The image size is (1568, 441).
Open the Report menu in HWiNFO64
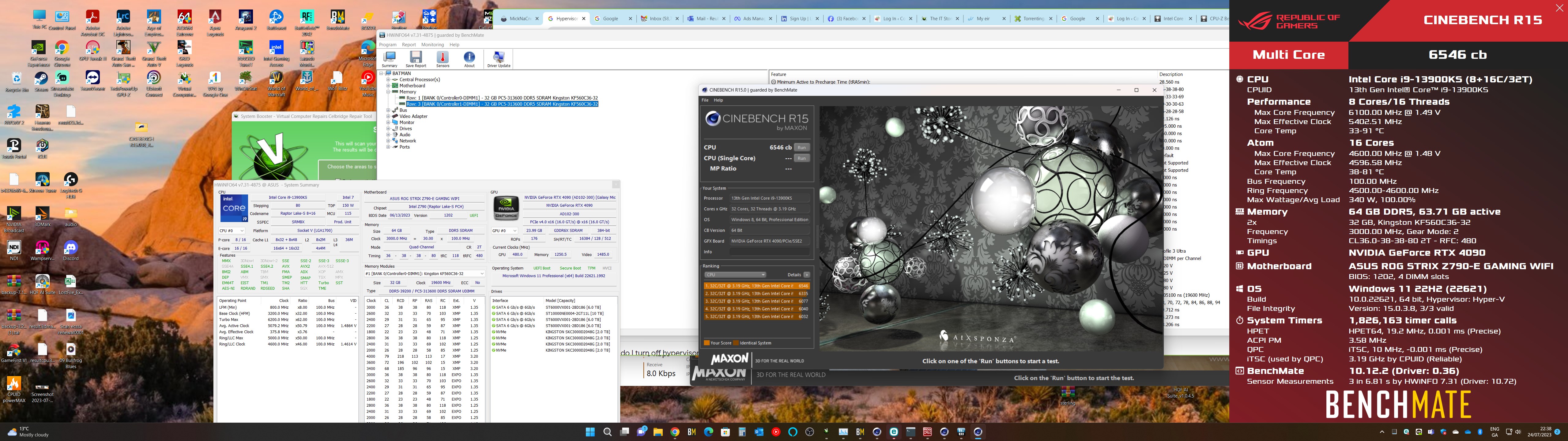tap(409, 44)
